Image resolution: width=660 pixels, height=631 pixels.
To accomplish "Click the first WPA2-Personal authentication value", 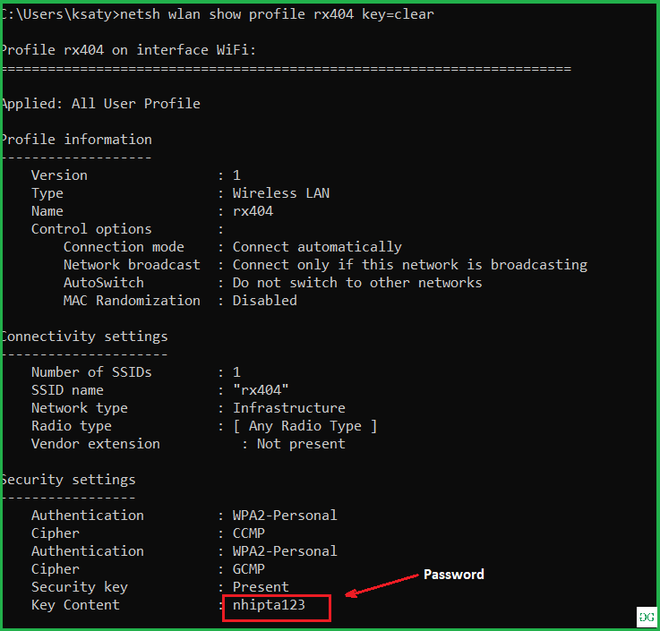I will click(285, 516).
